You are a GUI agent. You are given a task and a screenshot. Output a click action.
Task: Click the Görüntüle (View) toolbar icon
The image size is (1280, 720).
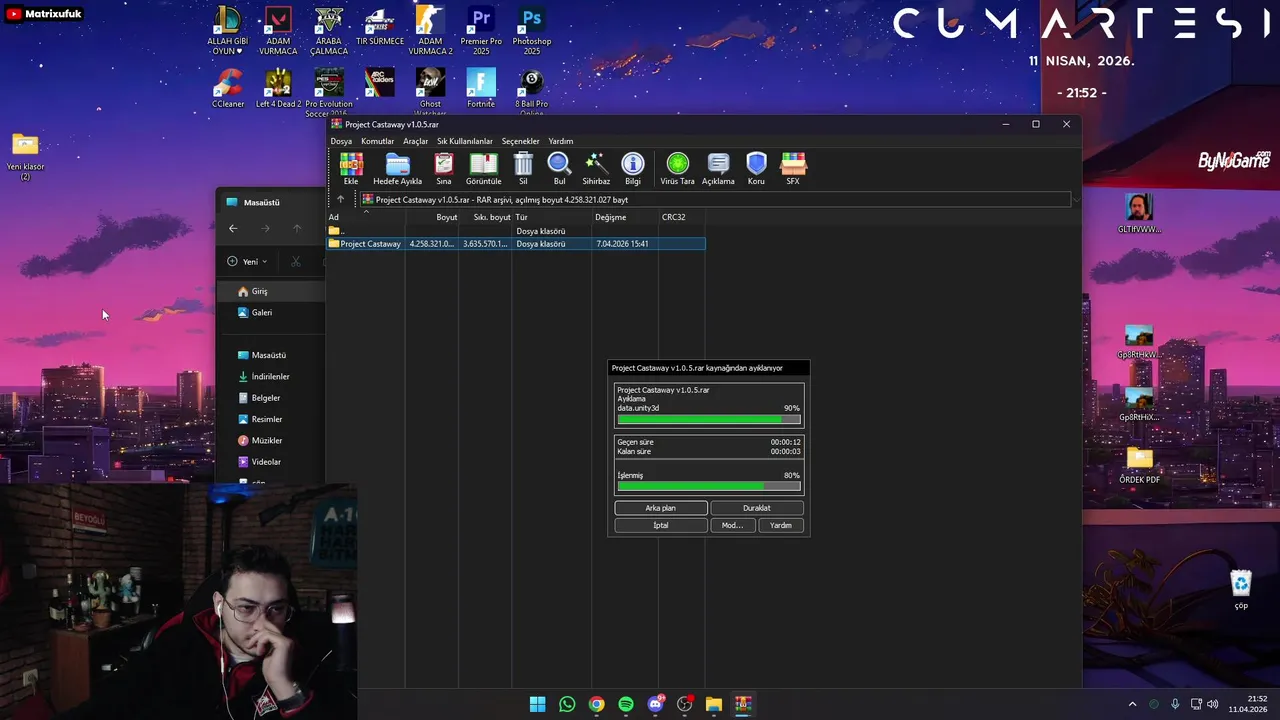click(484, 168)
